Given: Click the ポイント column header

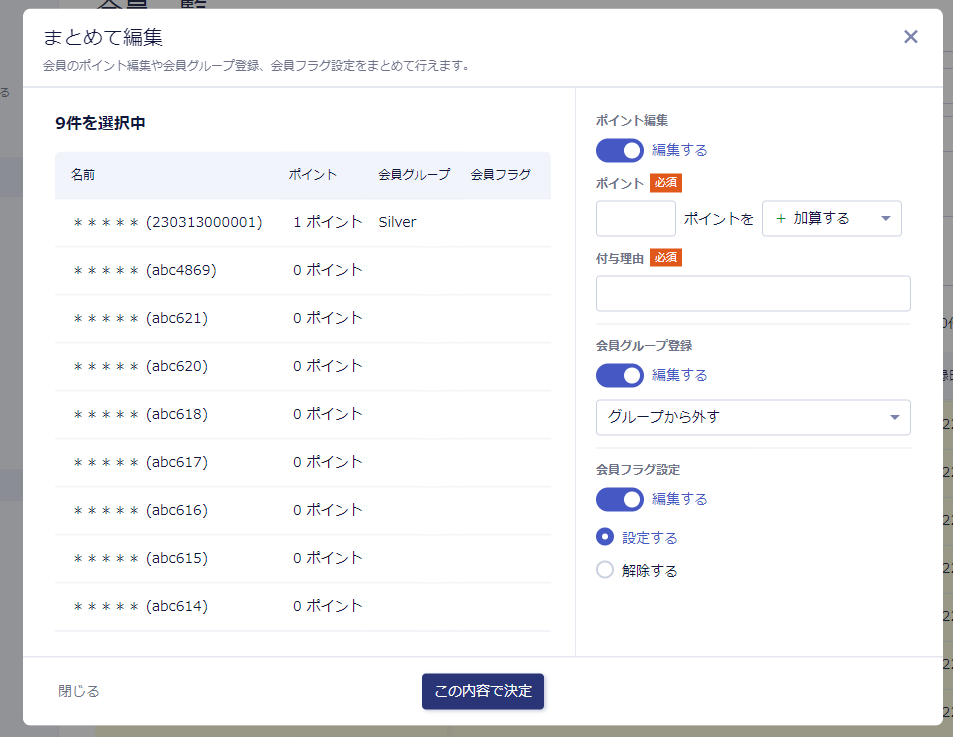Looking at the screenshot, I should pyautogui.click(x=312, y=174).
